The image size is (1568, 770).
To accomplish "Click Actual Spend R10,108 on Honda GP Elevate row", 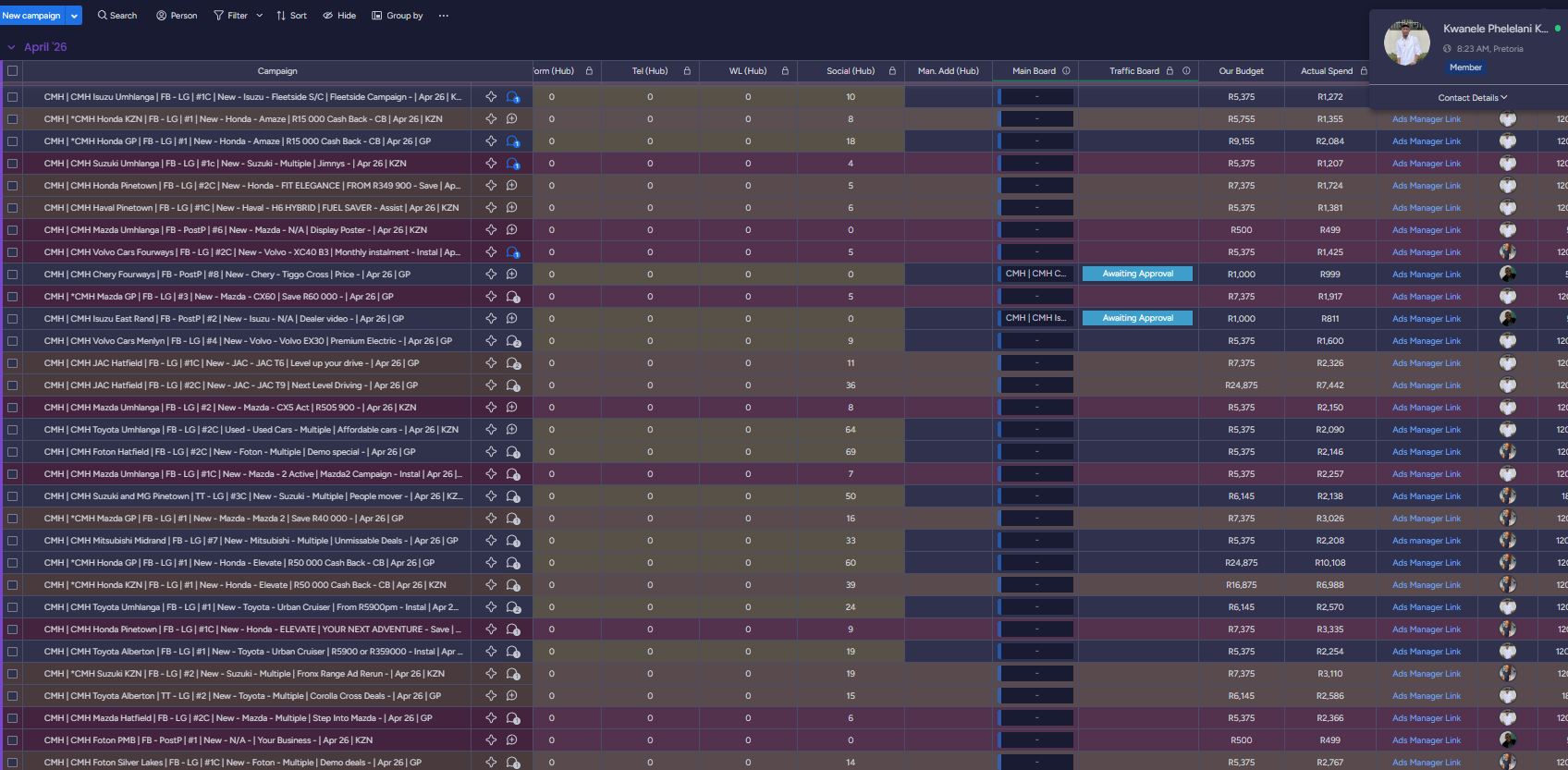I will (x=1329, y=563).
